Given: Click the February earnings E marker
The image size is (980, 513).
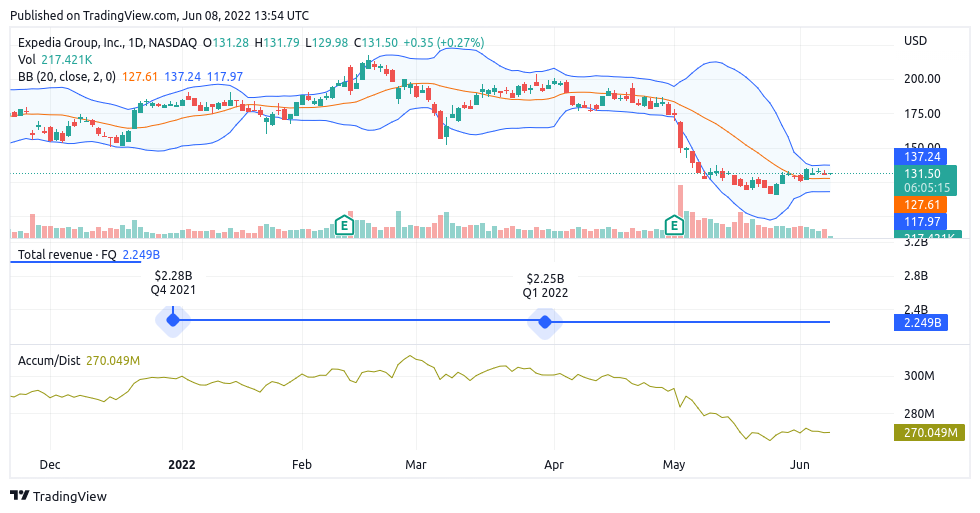Looking at the screenshot, I should click(344, 225).
